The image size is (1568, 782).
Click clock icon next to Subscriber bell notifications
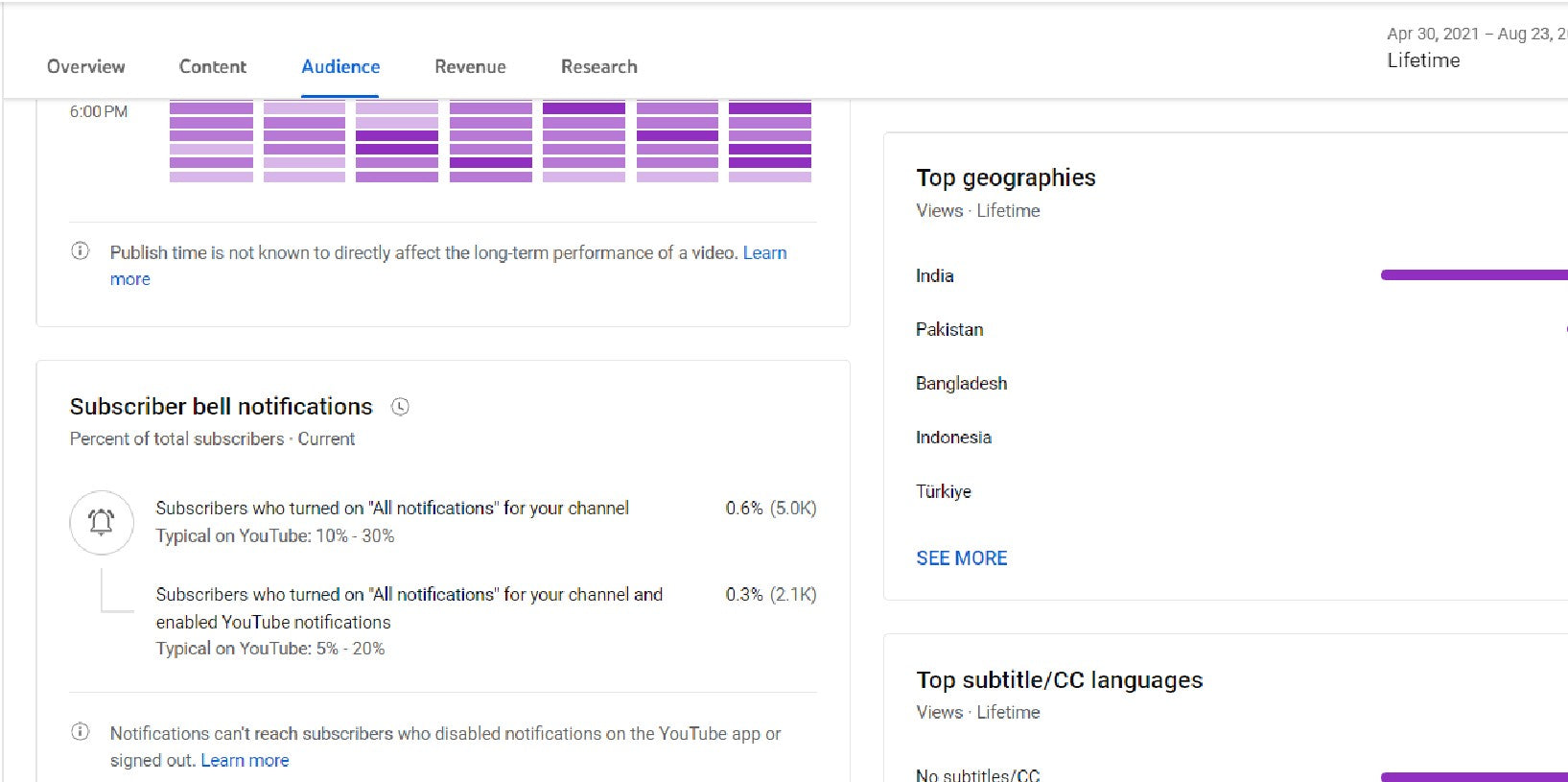pyautogui.click(x=400, y=407)
